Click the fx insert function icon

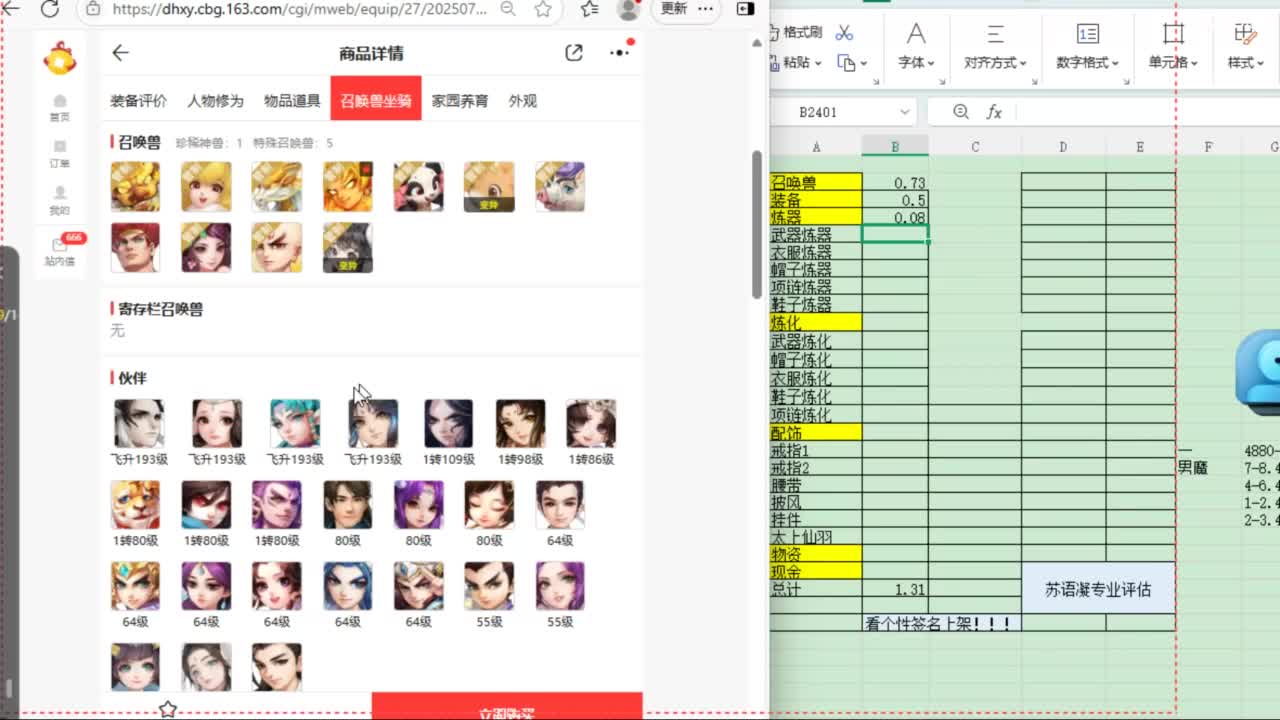pyautogui.click(x=994, y=112)
